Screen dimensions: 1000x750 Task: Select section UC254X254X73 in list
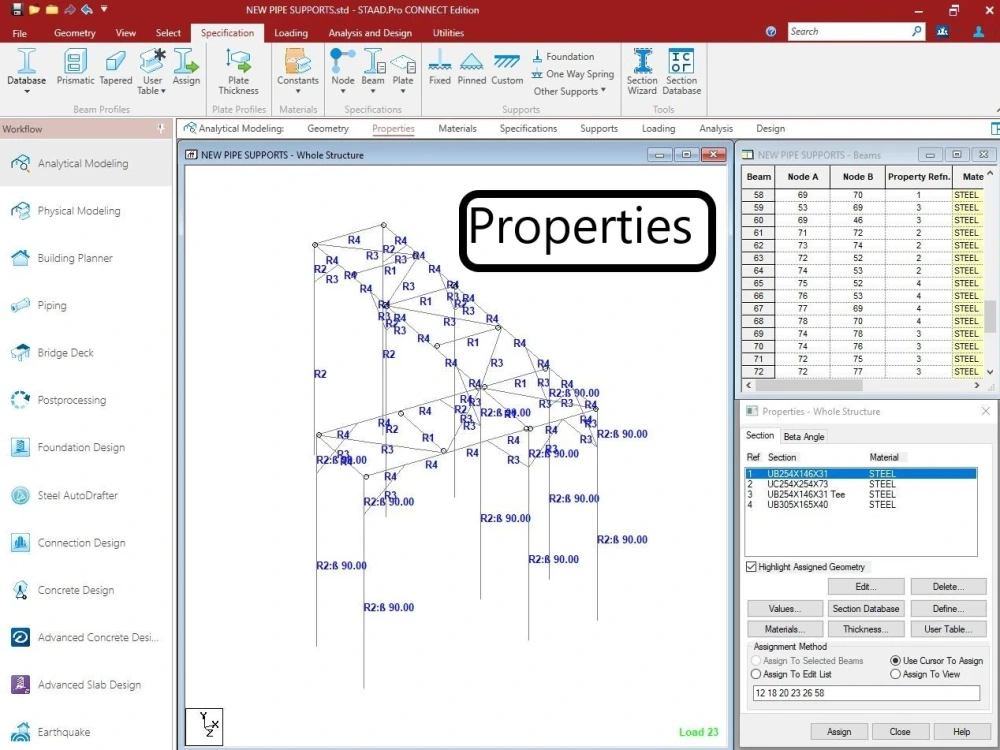(x=861, y=484)
